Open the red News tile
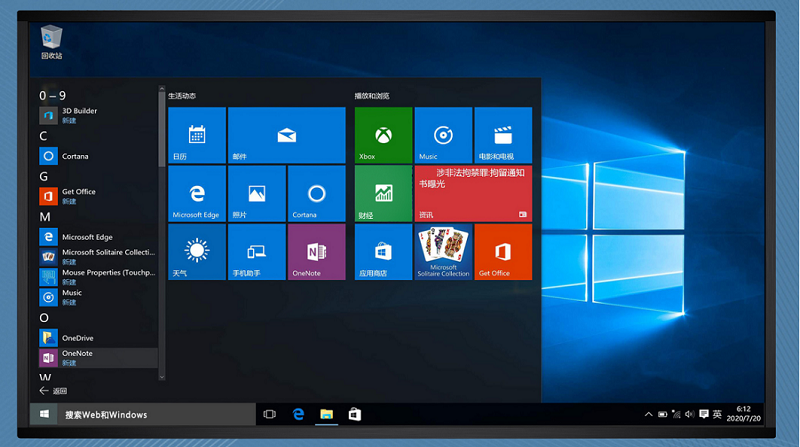The image size is (800, 447). (x=473, y=193)
